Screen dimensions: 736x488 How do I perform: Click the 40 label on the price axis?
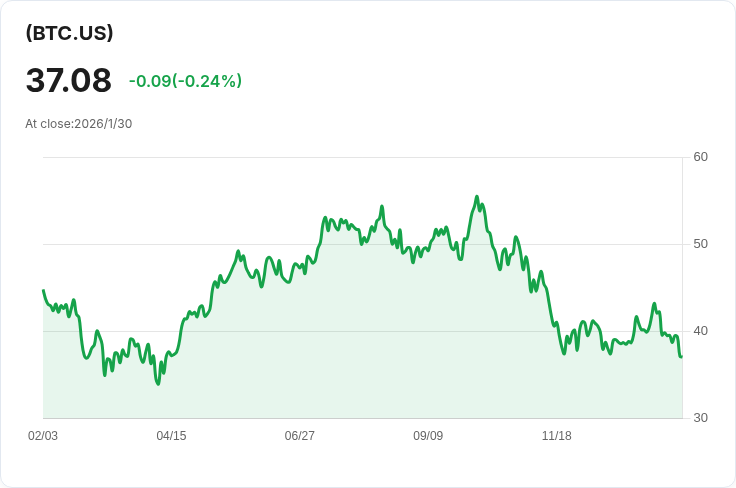[x=700, y=331]
